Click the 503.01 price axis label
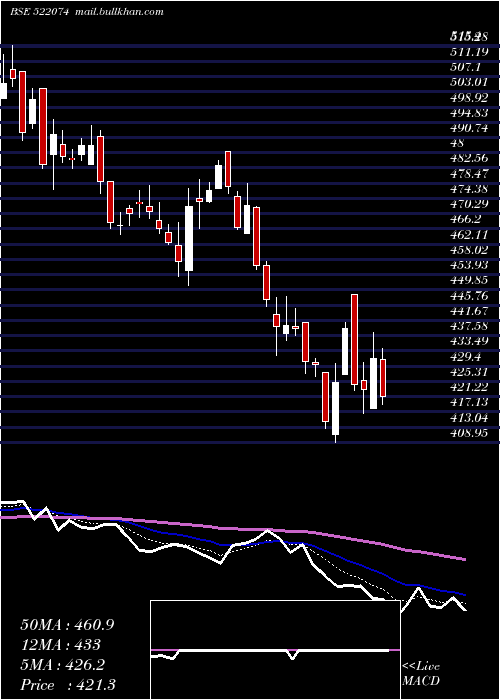500x700 pixels. tap(468, 82)
